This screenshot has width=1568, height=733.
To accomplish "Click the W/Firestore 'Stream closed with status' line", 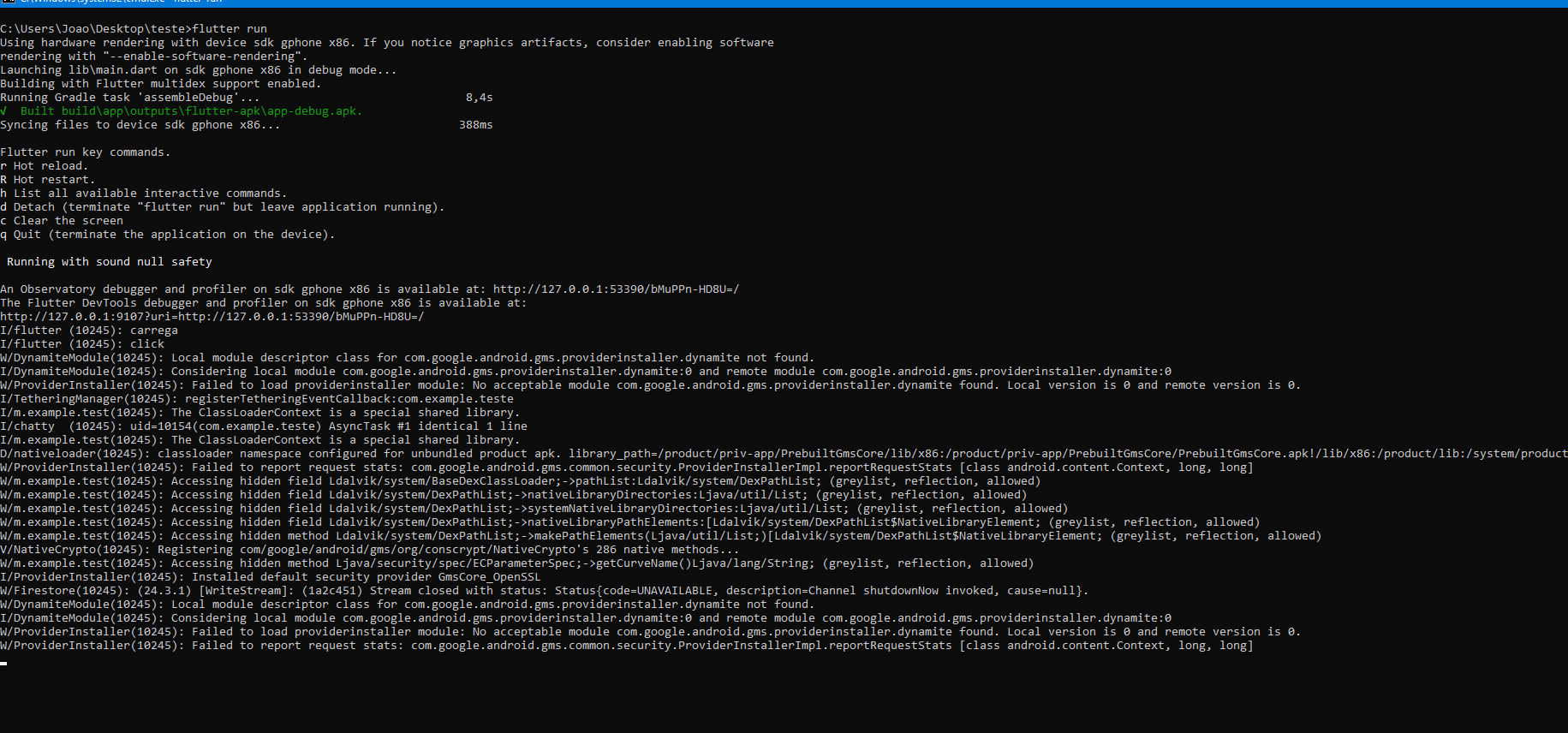I will pos(545,590).
